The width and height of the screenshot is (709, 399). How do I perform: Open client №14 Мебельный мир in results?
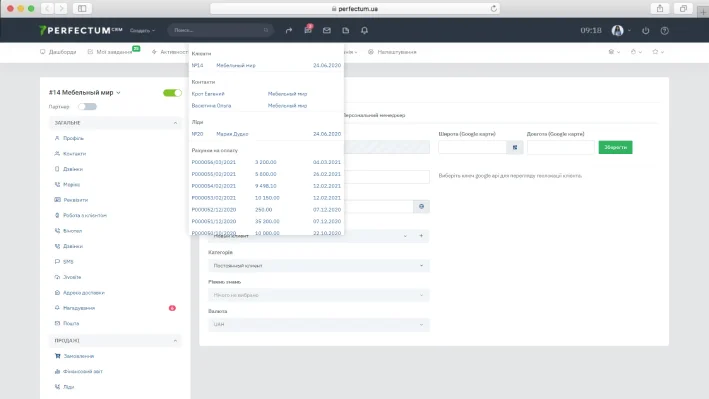(266, 65)
